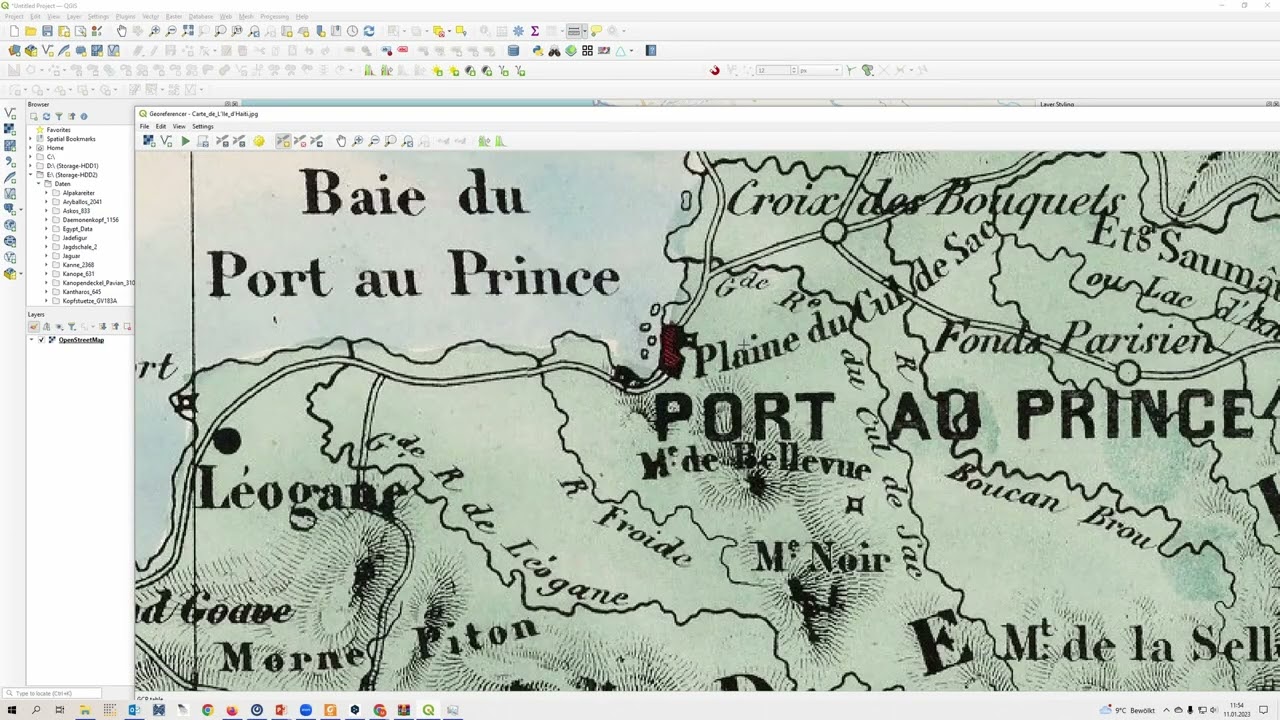
Task: Open Georeferencer File menu
Action: (x=144, y=126)
